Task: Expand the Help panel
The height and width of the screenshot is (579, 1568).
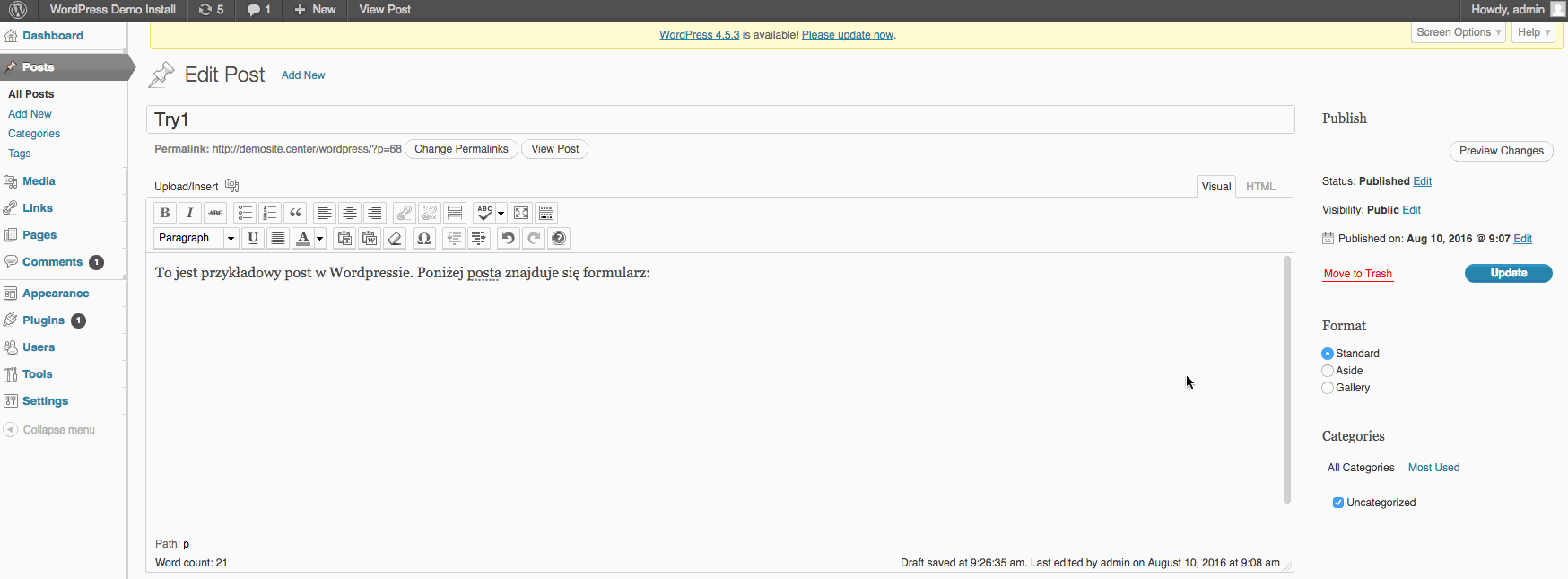Action: pos(1534,32)
